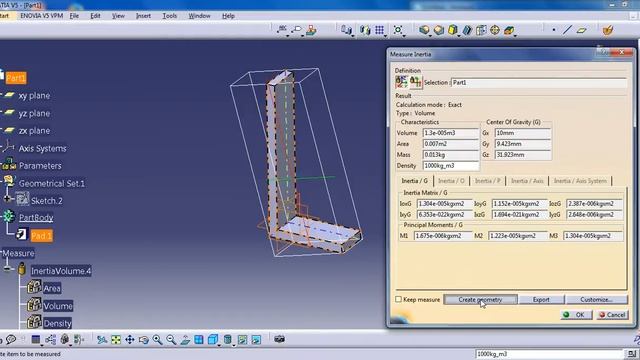Open the ENOVIA V5 VPM menu
Viewport: 640px width, 360px height.
42,16
